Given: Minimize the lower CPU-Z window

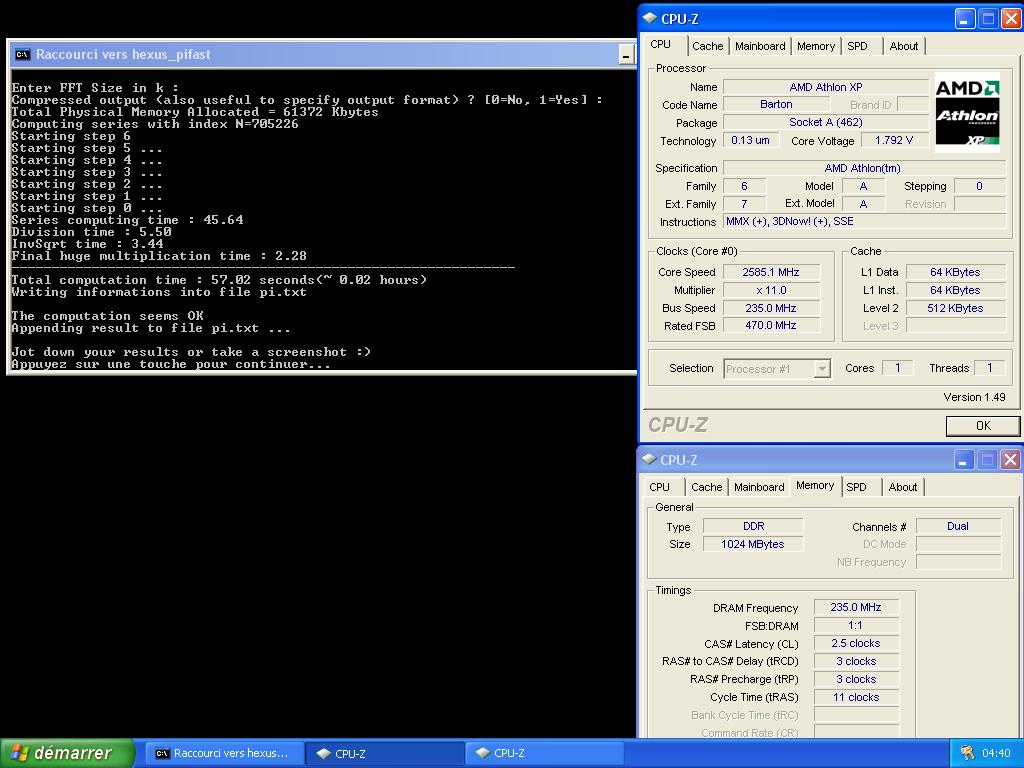Looking at the screenshot, I should pos(963,460).
